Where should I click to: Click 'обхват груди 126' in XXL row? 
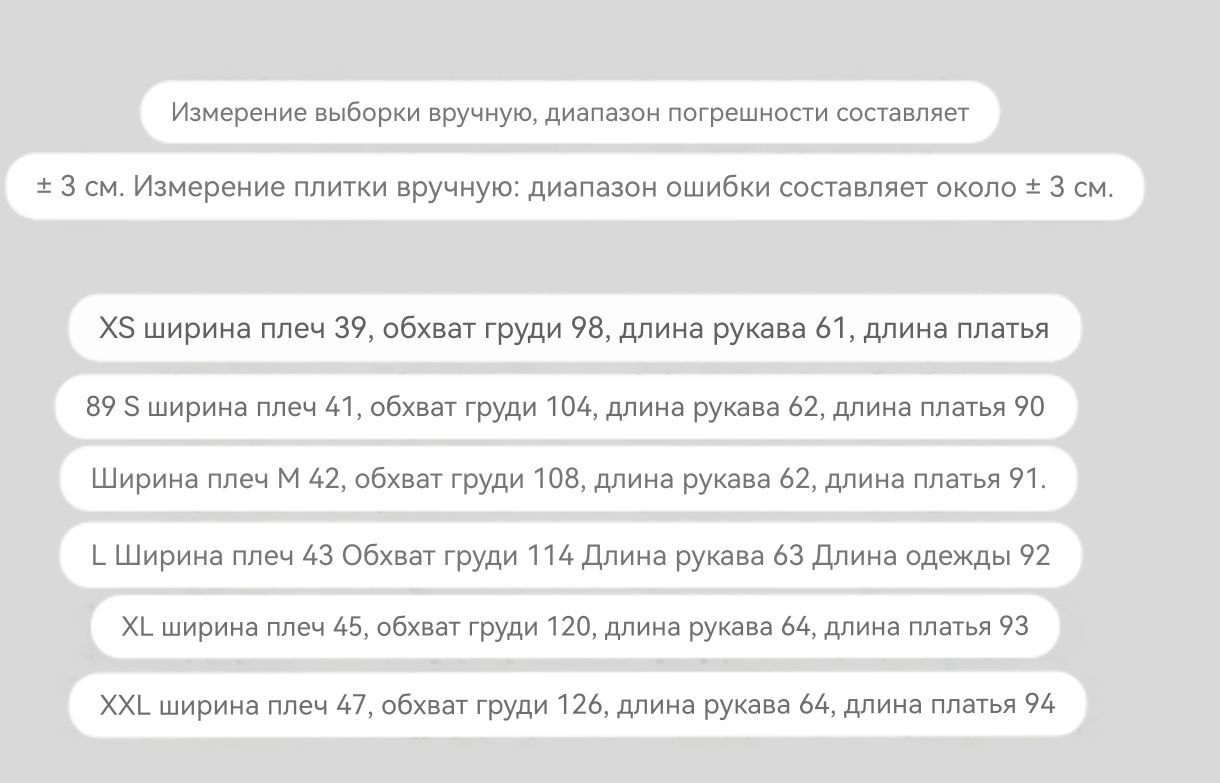[490, 705]
